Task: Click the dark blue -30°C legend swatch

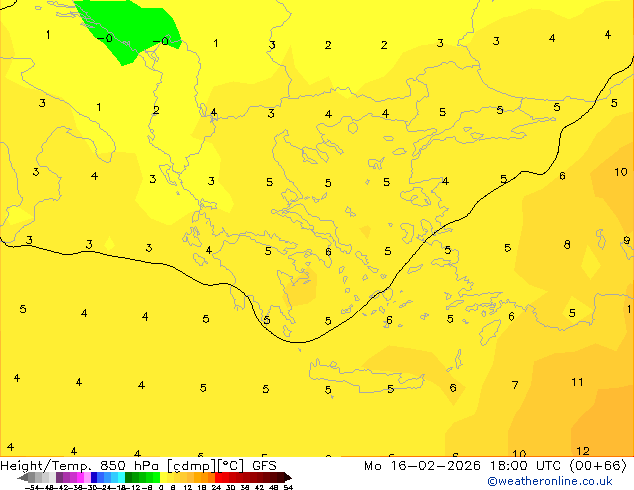Action: click(x=94, y=477)
